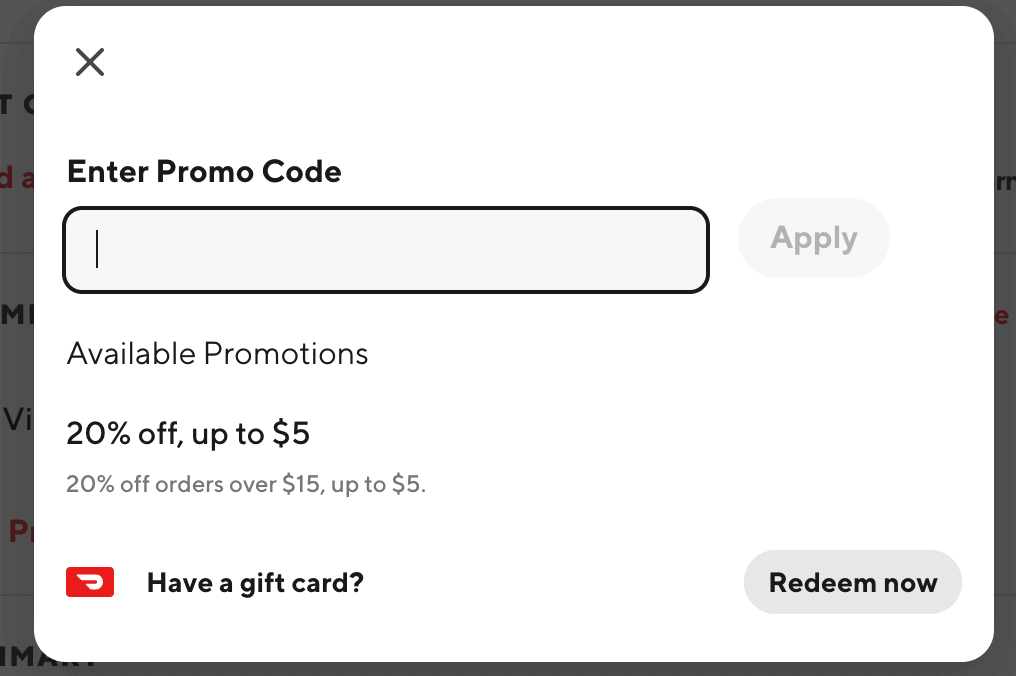Click the Enter Promo Code heading

click(204, 172)
